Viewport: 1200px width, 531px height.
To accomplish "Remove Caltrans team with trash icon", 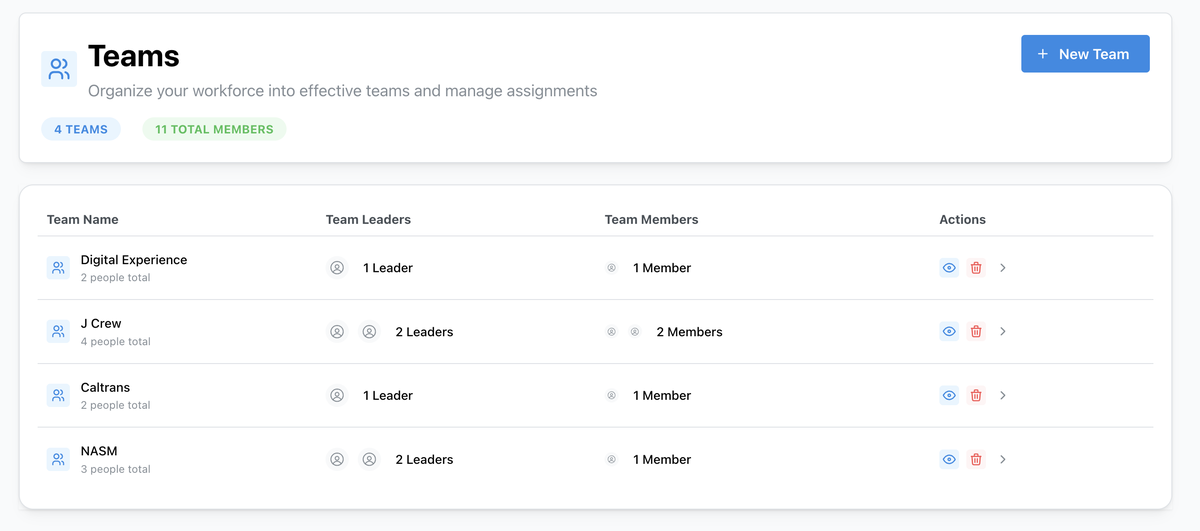I will coord(976,396).
